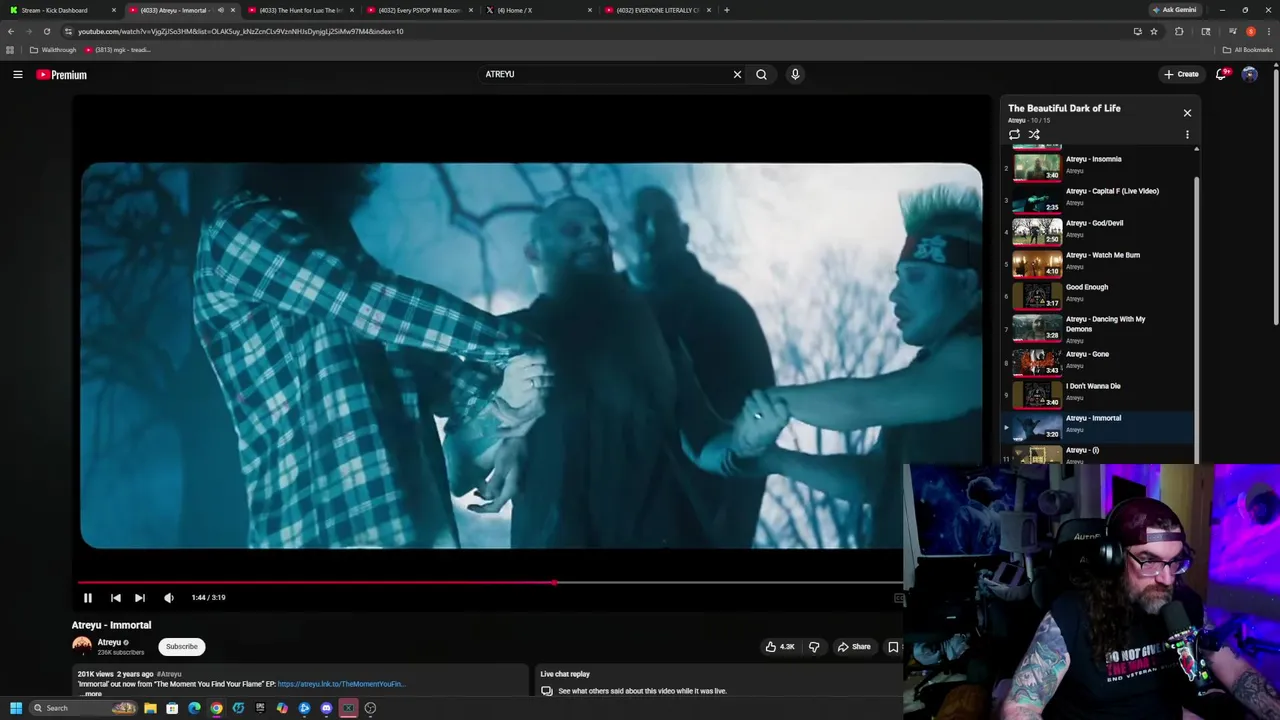1280x720 pixels.
Task: Select Atreyu - God/Devil in playlist
Action: point(1098,229)
